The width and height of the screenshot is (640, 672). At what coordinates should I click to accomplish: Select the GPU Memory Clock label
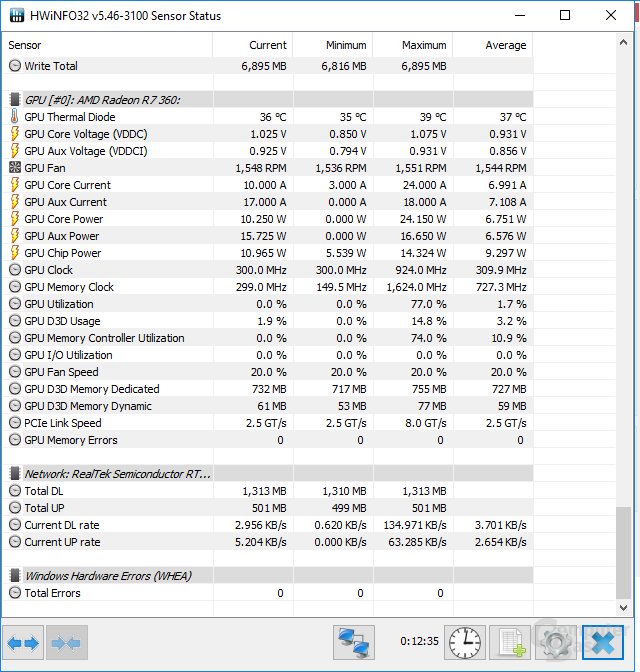pyautogui.click(x=69, y=287)
